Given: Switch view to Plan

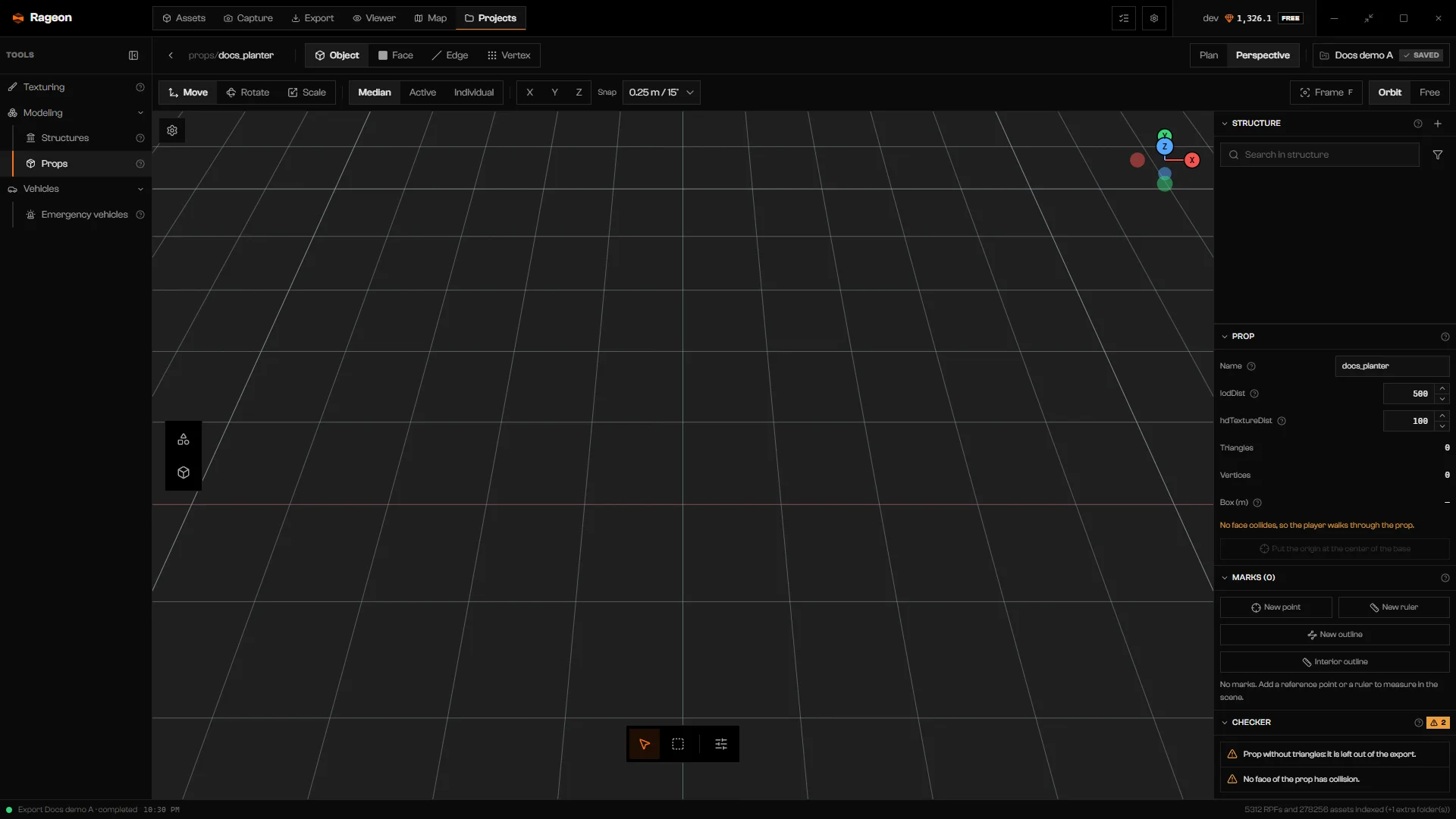Looking at the screenshot, I should 1209,55.
